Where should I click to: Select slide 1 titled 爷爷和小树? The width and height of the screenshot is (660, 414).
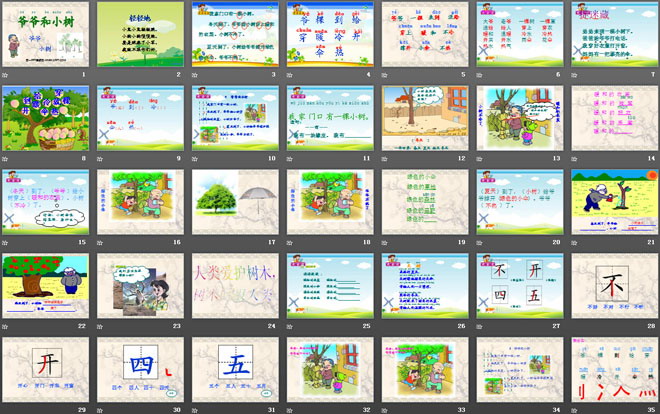(x=45, y=34)
